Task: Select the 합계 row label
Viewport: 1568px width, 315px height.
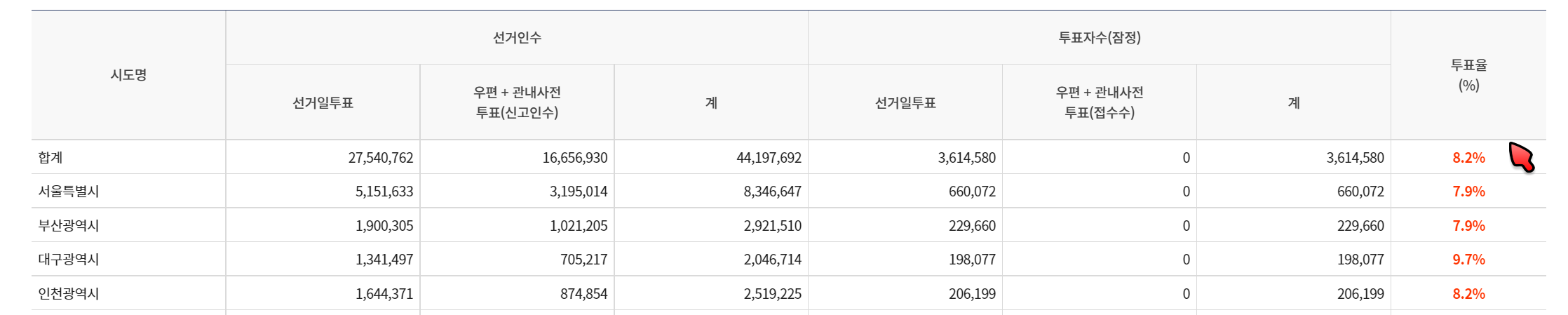Action: tap(50, 158)
